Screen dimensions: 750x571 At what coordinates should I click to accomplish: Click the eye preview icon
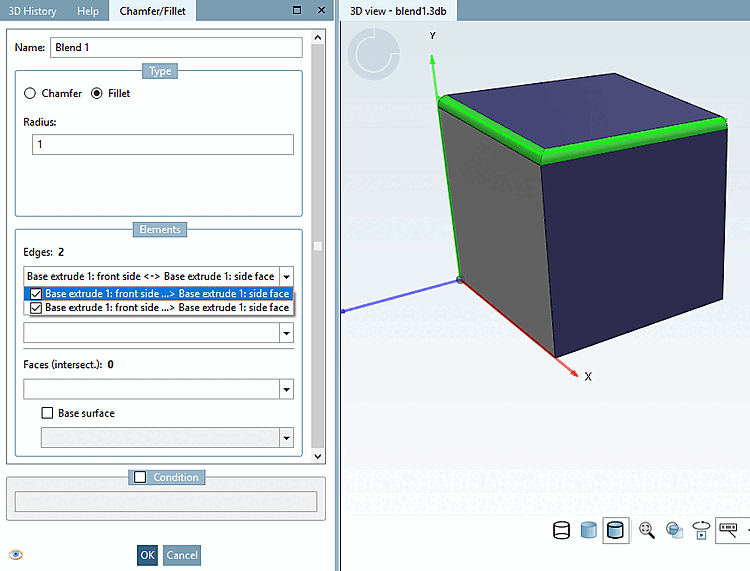coord(16,555)
